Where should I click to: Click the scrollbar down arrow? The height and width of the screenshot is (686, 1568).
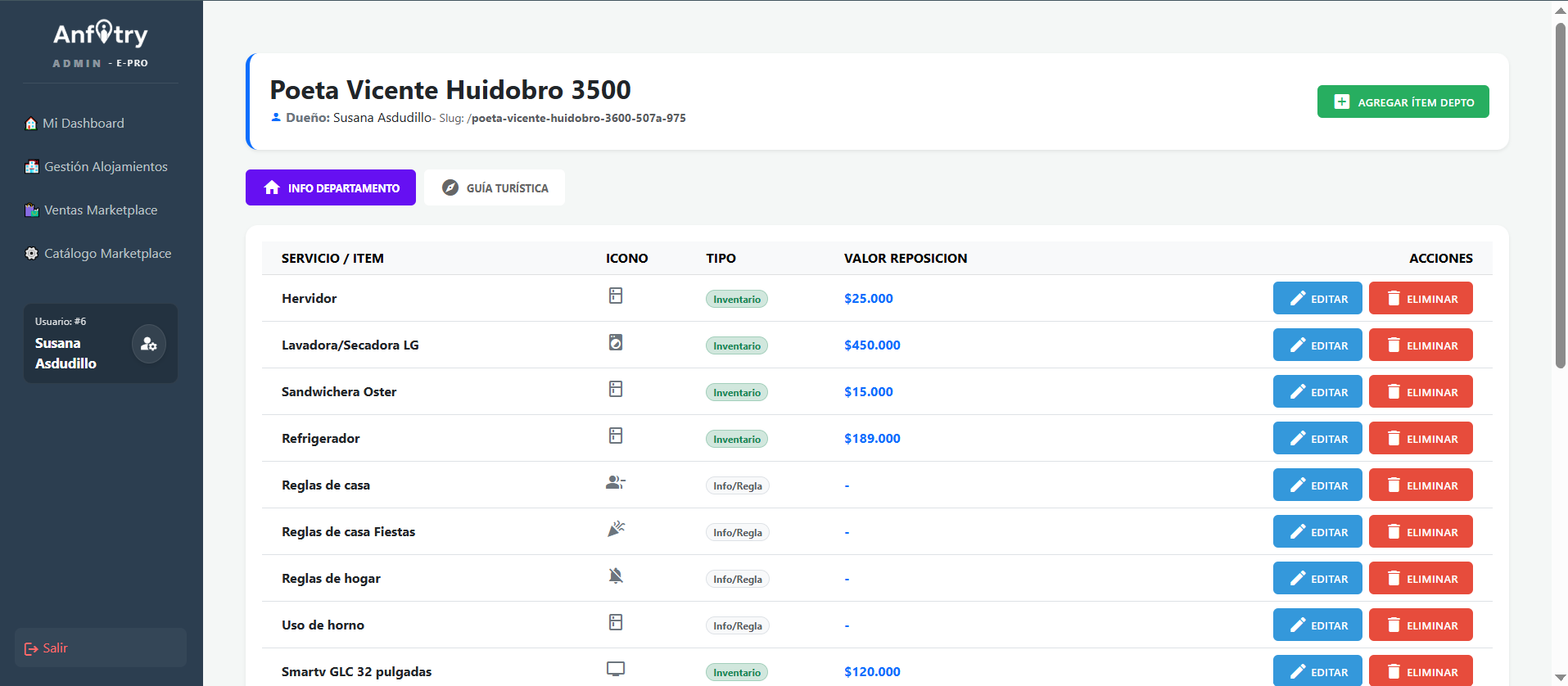pyautogui.click(x=1561, y=678)
